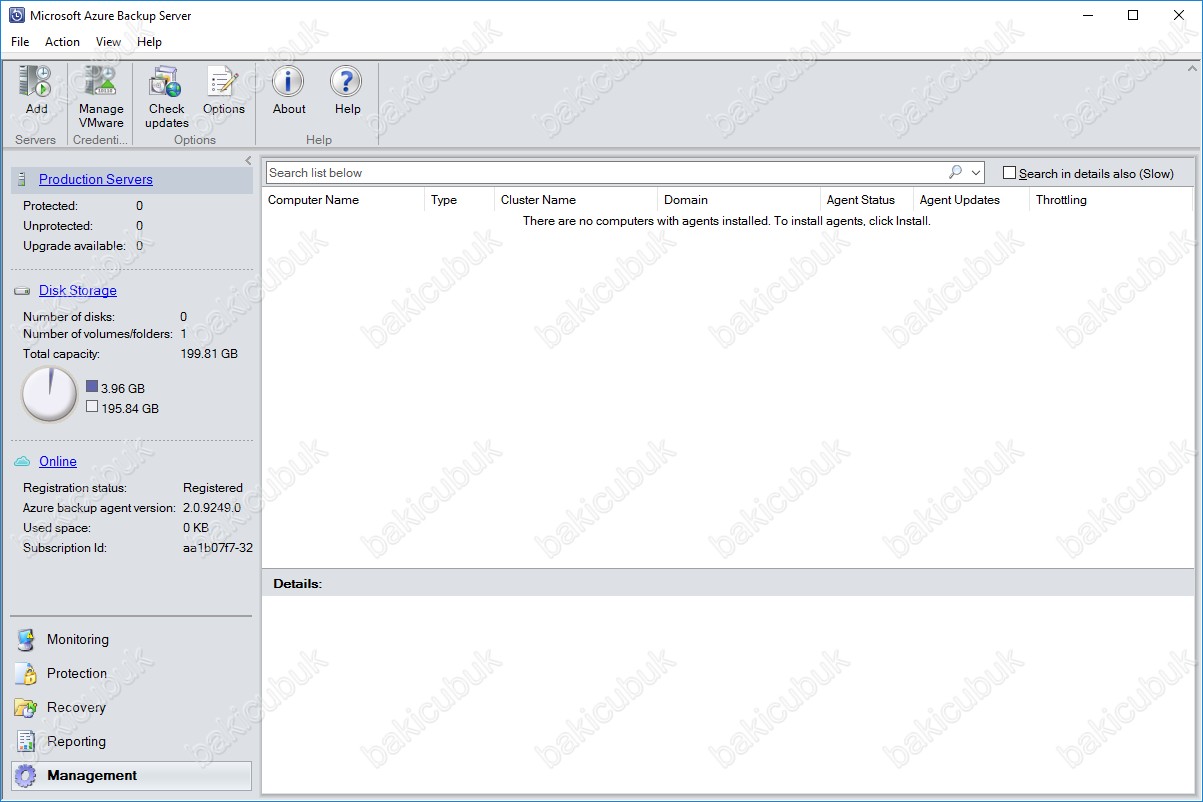The width and height of the screenshot is (1203, 802).
Task: Click the Recovery workspace icon
Action: tap(26, 708)
